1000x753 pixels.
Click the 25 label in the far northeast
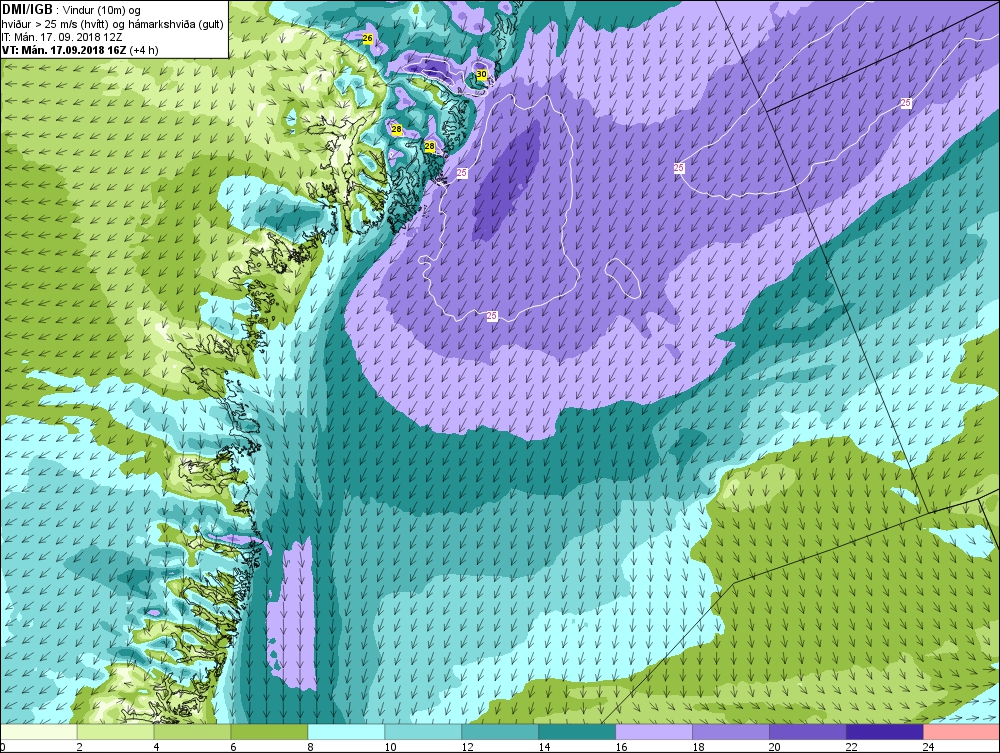pos(906,103)
